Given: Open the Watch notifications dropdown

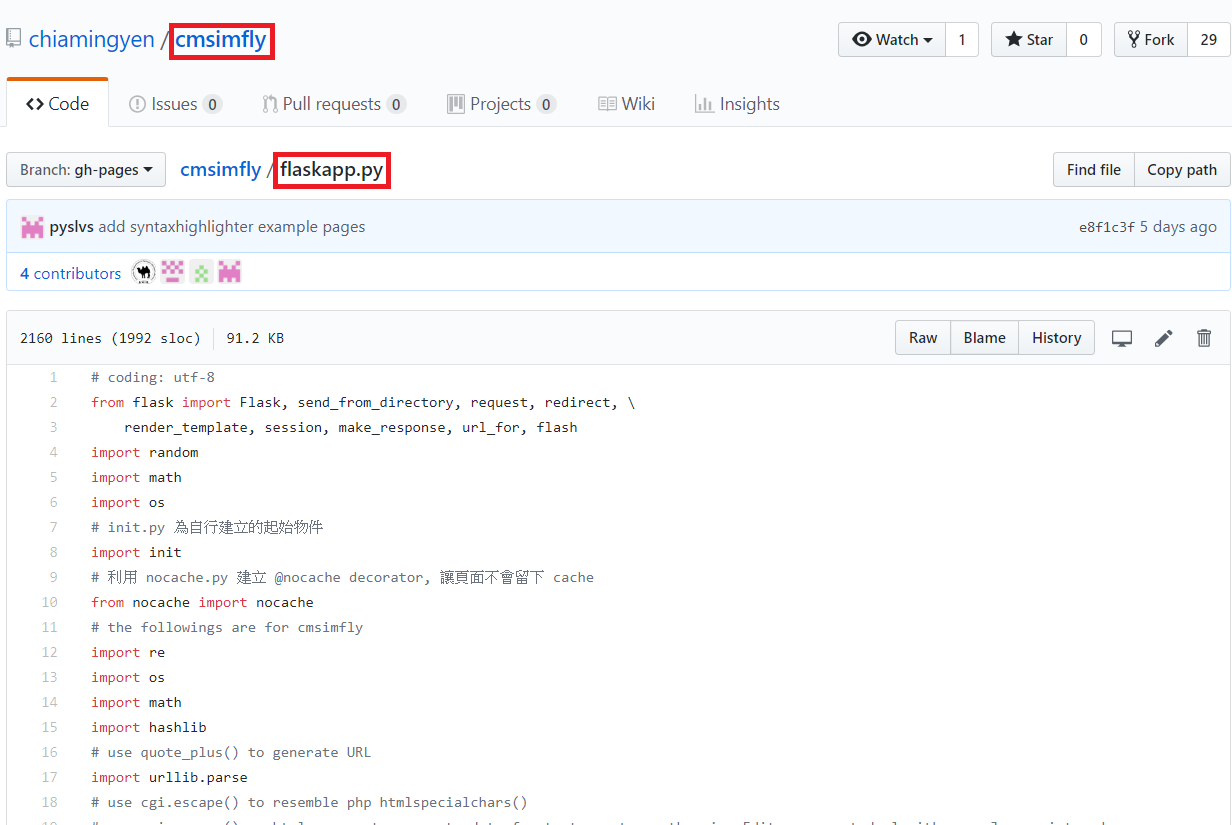Looking at the screenshot, I should coord(892,40).
